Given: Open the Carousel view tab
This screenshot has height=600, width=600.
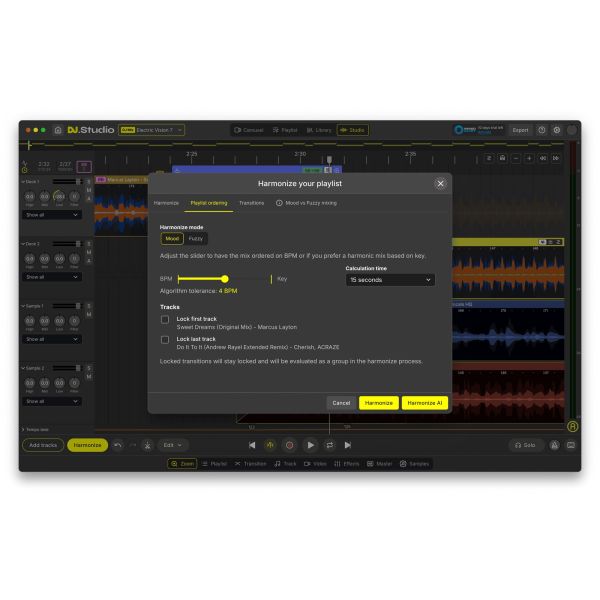Looking at the screenshot, I should pos(249,130).
